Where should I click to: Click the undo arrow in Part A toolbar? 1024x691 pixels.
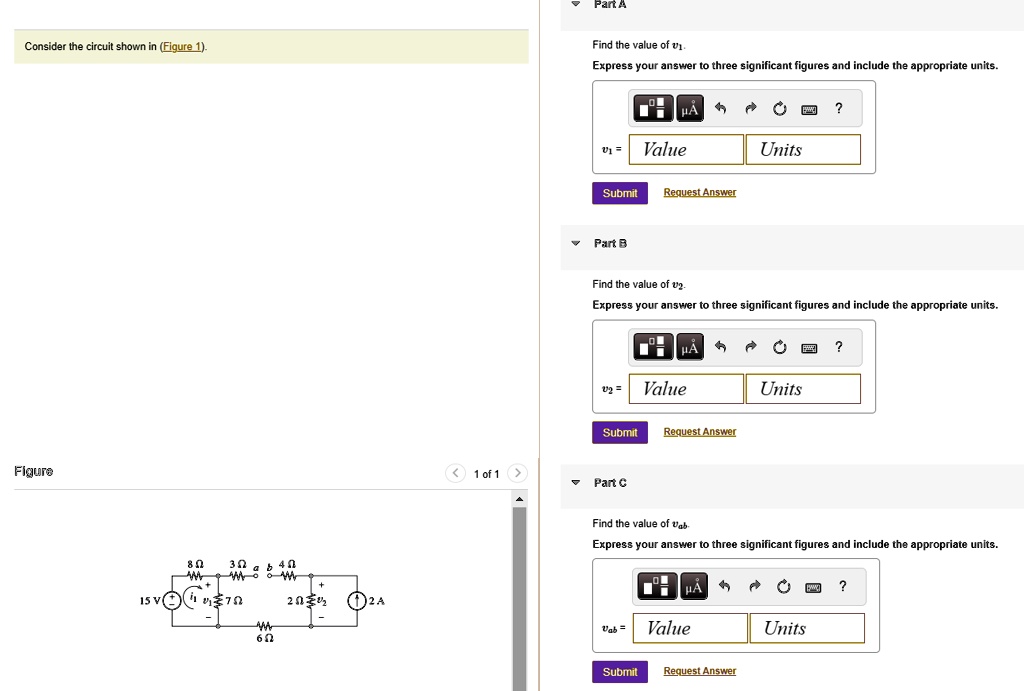[721, 108]
